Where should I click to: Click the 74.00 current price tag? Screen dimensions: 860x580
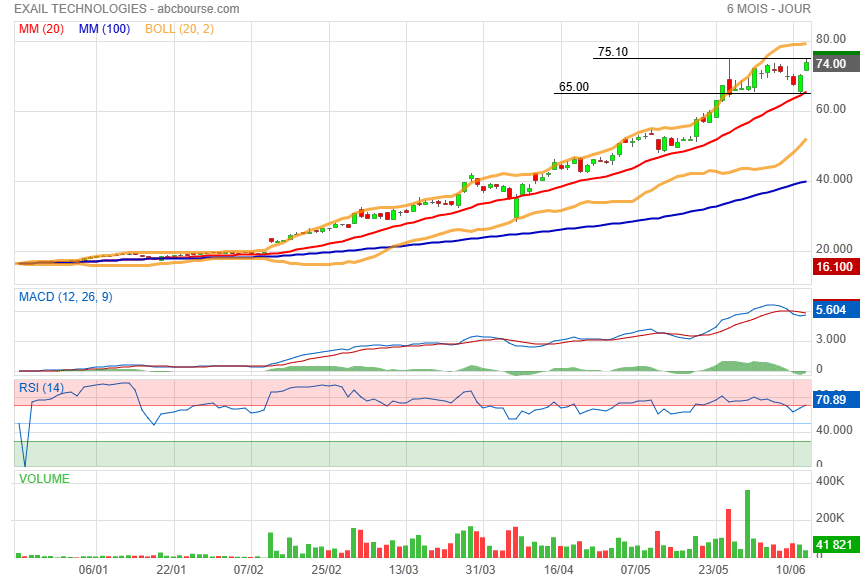[x=836, y=64]
